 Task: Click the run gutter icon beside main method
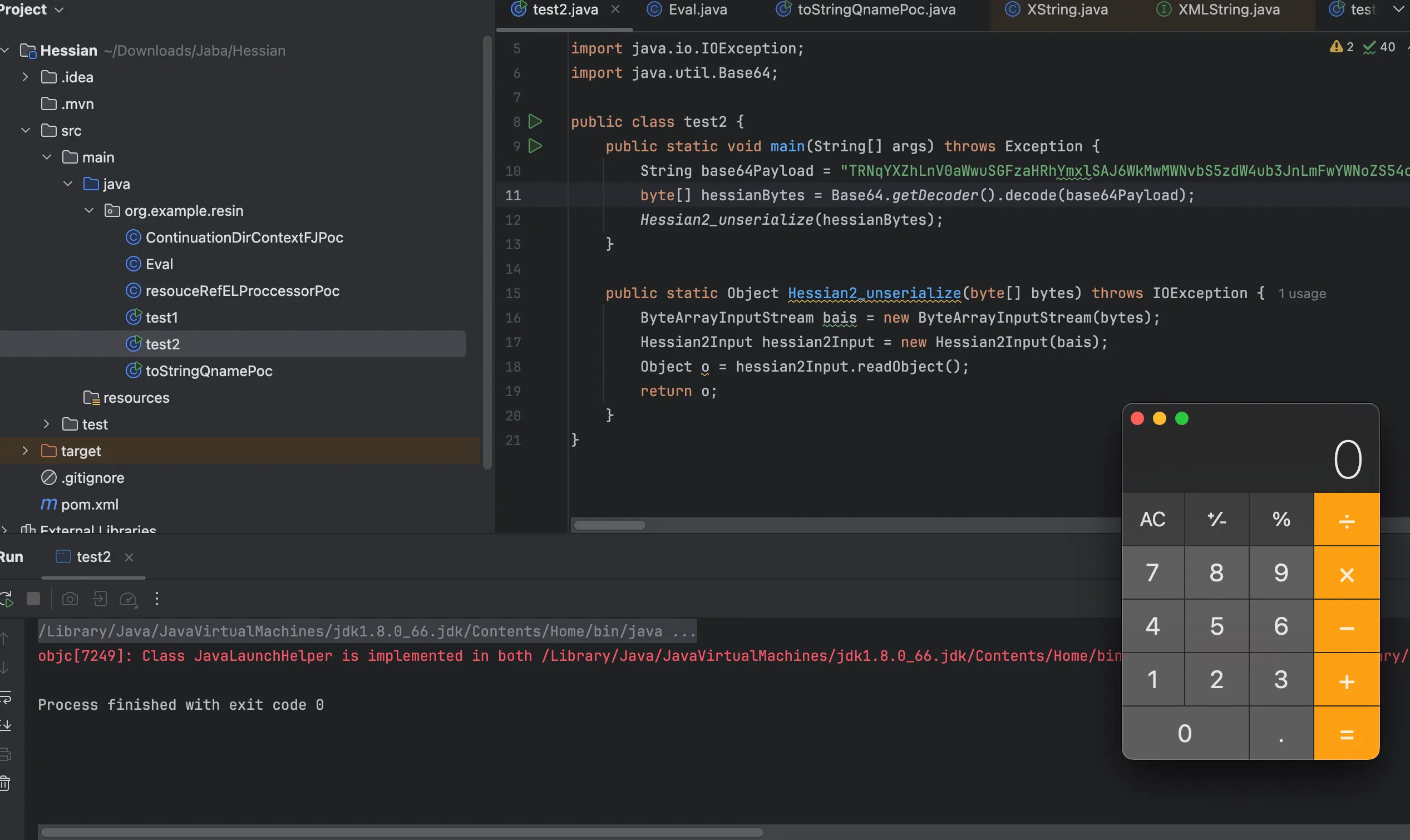535,146
